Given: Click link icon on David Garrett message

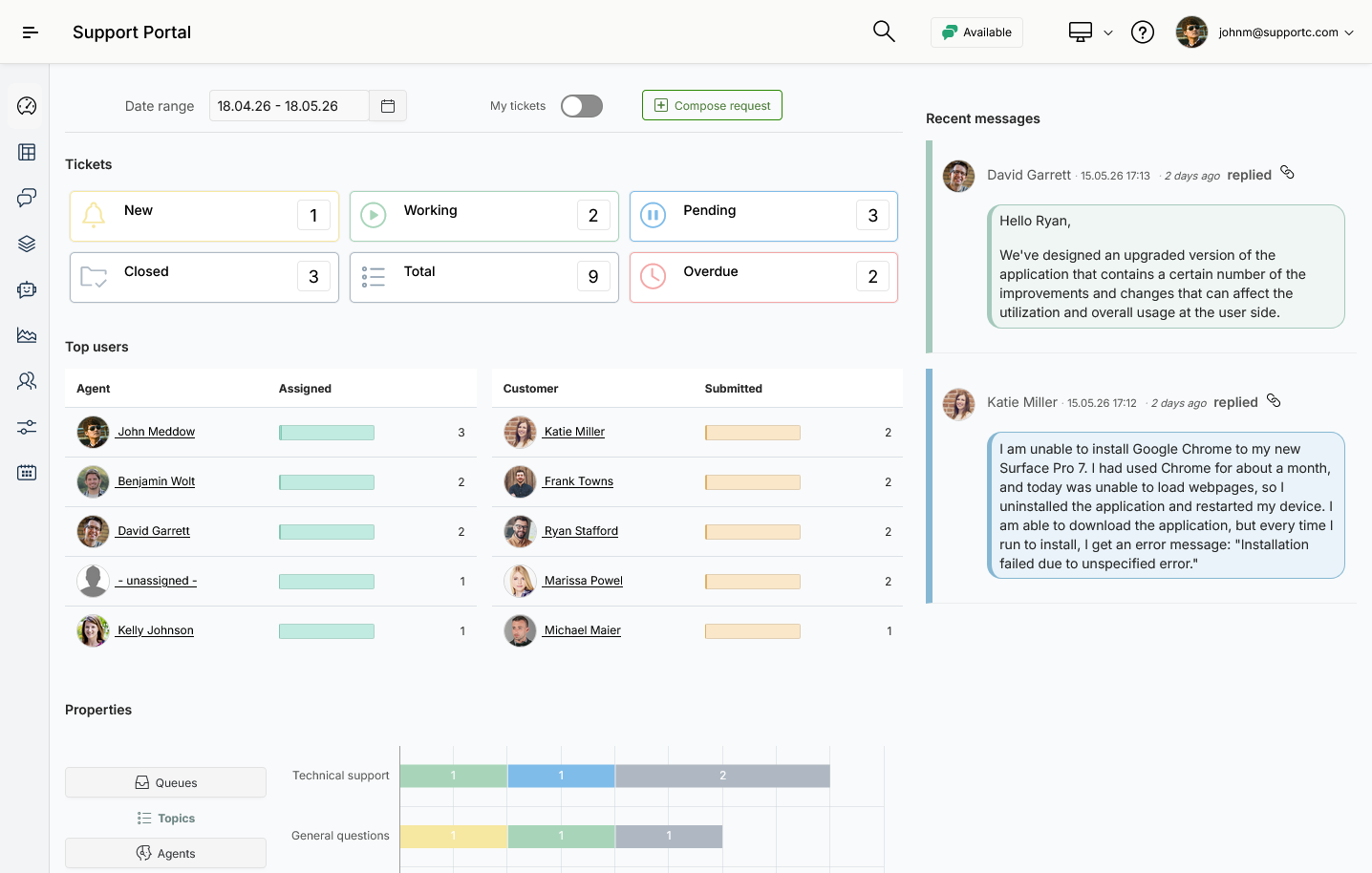Looking at the screenshot, I should click(x=1287, y=173).
